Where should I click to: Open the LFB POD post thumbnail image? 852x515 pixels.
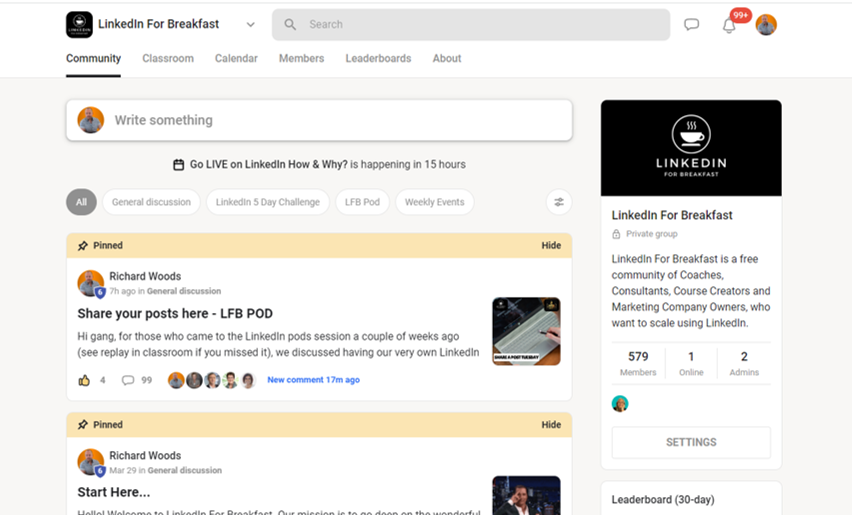[x=526, y=331]
